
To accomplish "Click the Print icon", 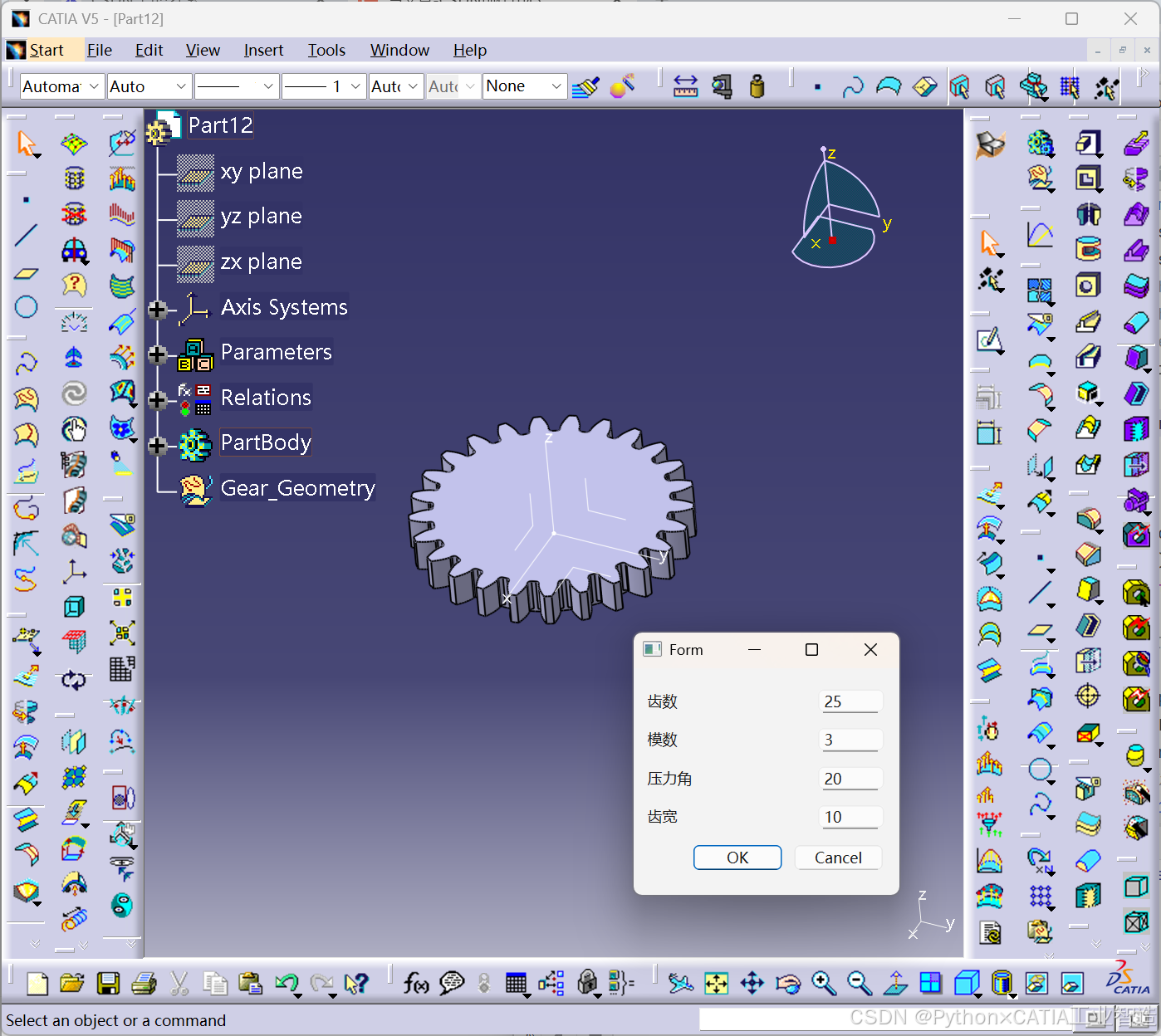I will click(x=144, y=984).
